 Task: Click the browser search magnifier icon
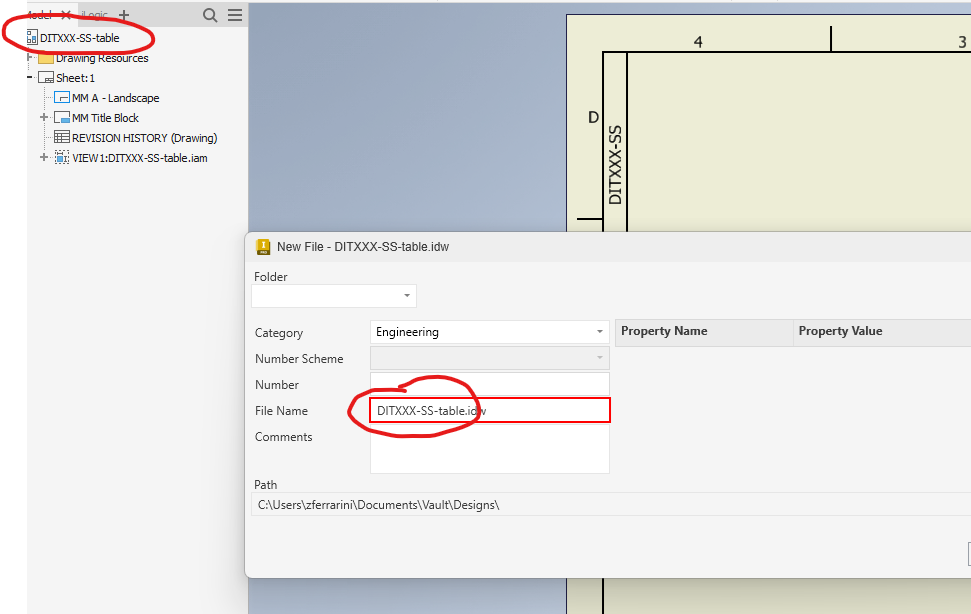pyautogui.click(x=209, y=15)
